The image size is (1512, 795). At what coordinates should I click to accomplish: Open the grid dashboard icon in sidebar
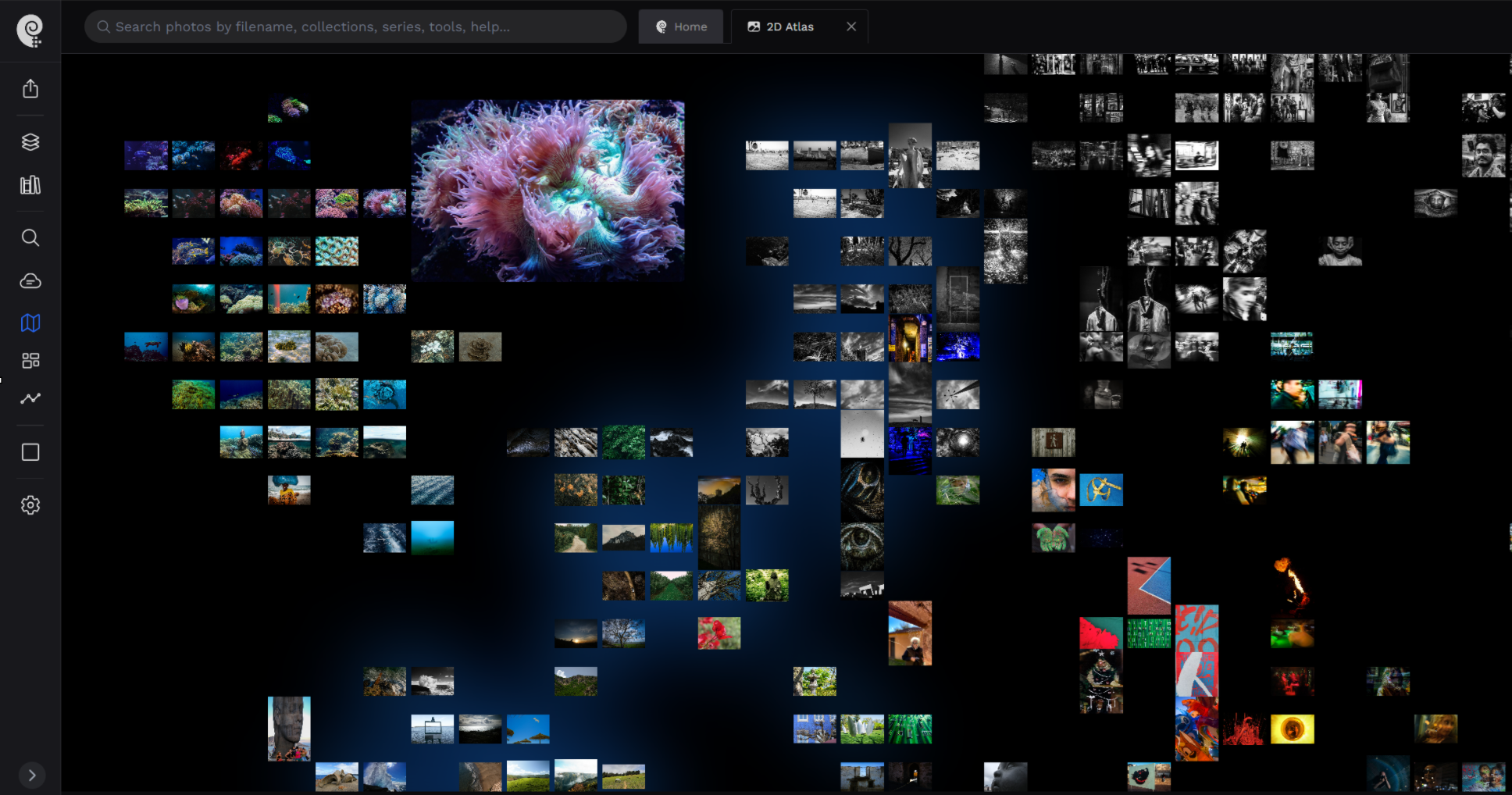click(x=30, y=360)
